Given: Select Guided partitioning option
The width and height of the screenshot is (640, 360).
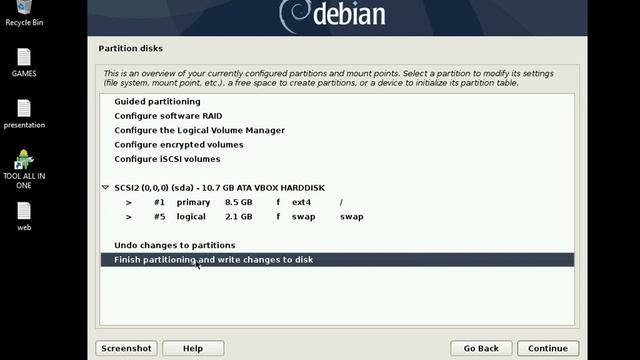Looking at the screenshot, I should (337, 102).
